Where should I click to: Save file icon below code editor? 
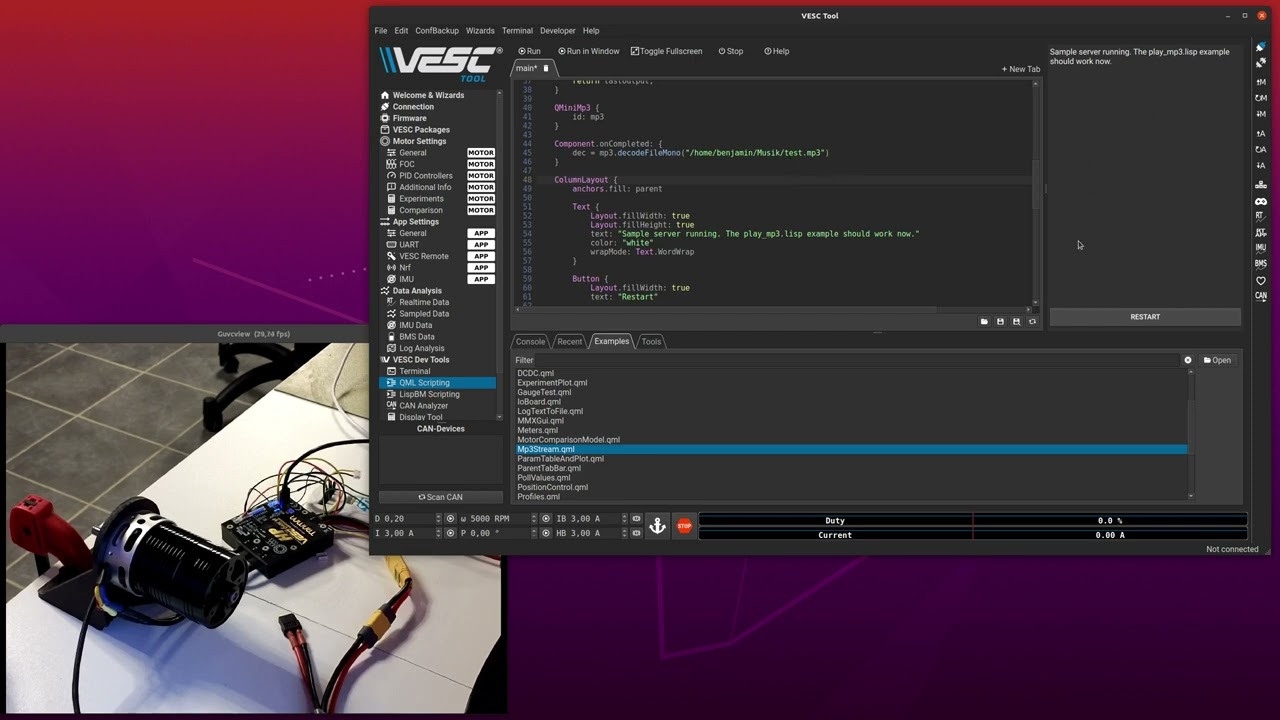[x=1000, y=322]
